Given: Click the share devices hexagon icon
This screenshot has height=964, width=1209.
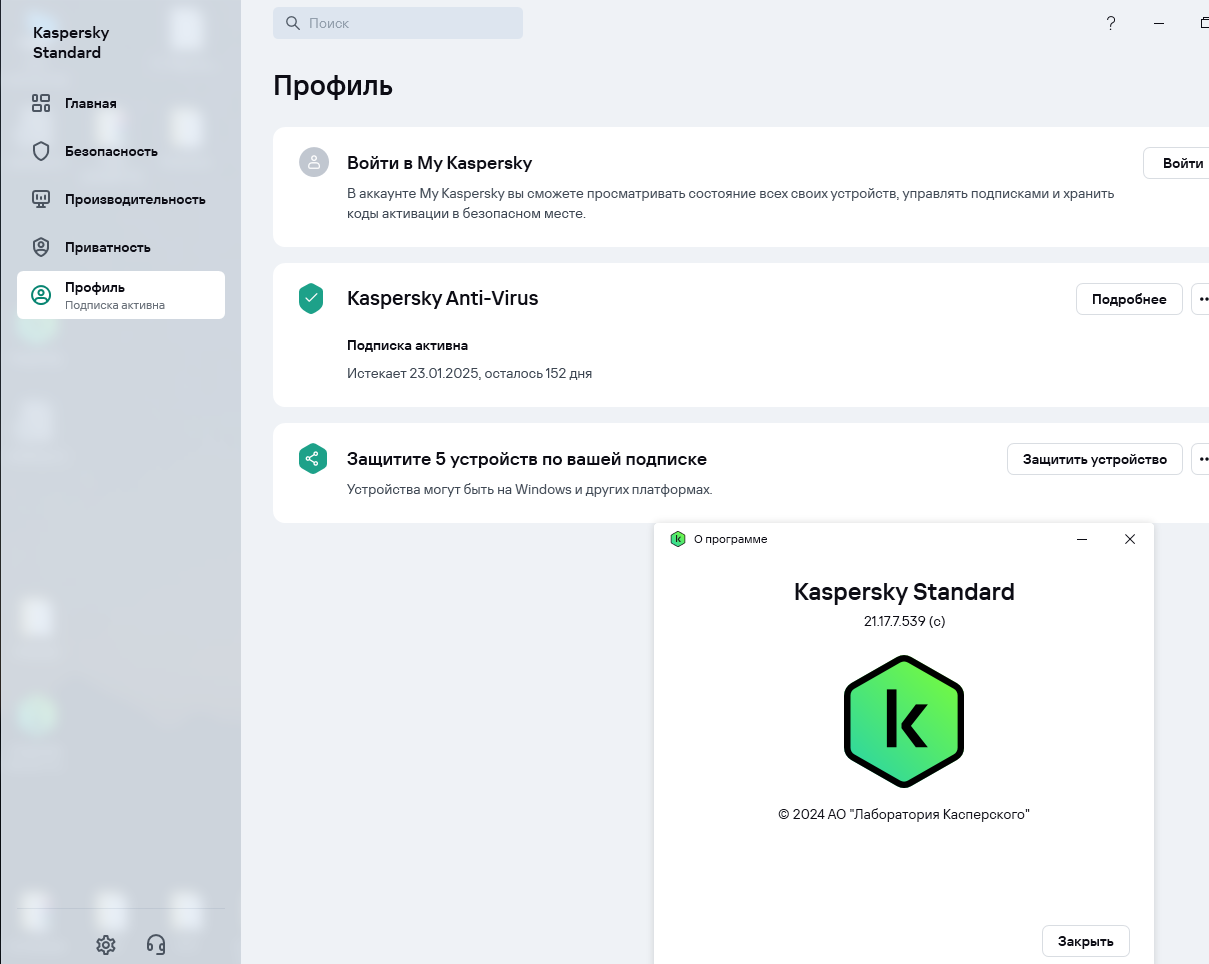Looking at the screenshot, I should tap(312, 459).
